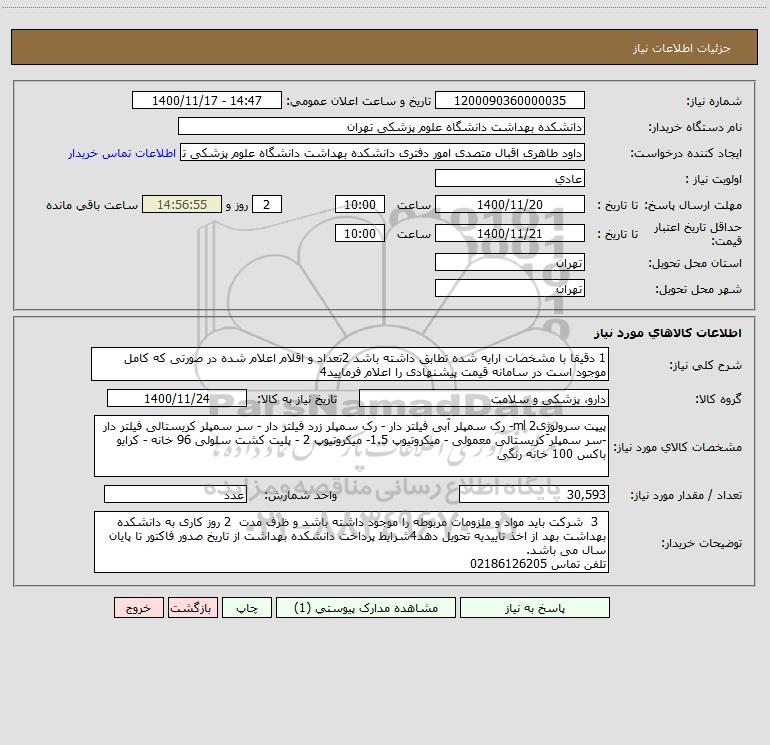Click the بازگشت back button
Viewport: 770px width, 745px height.
pos(192,607)
